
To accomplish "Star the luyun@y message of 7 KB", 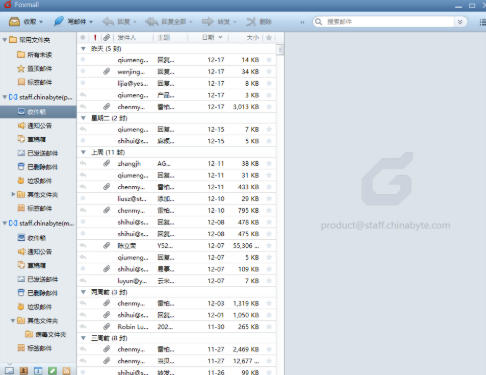I will [x=269, y=281].
